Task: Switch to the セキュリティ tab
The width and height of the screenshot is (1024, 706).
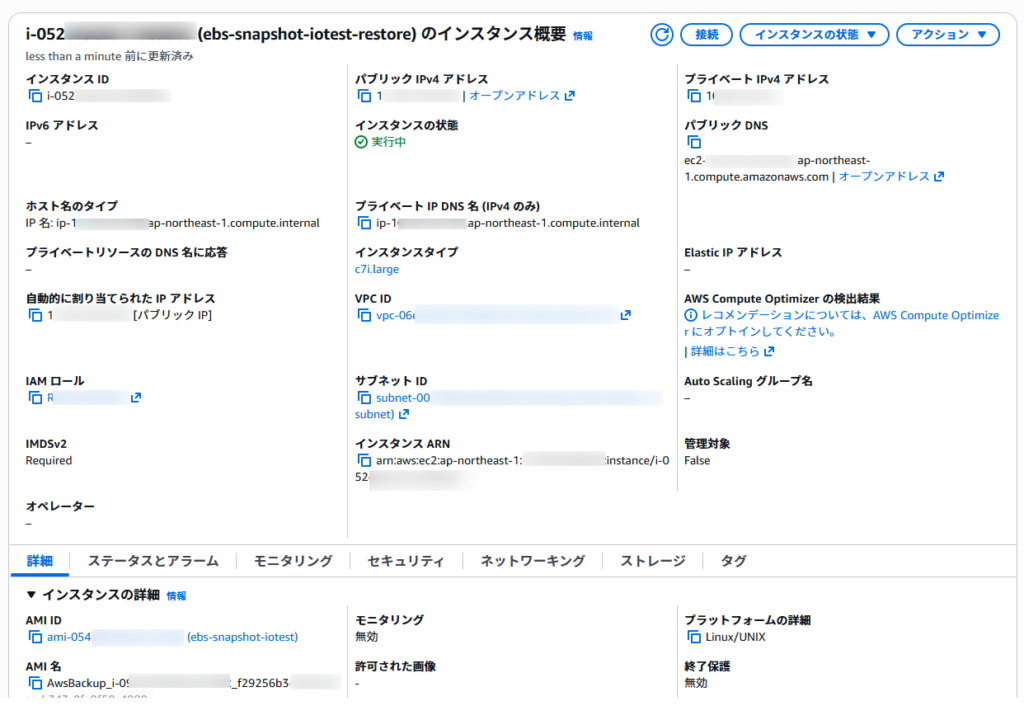Action: 405,561
